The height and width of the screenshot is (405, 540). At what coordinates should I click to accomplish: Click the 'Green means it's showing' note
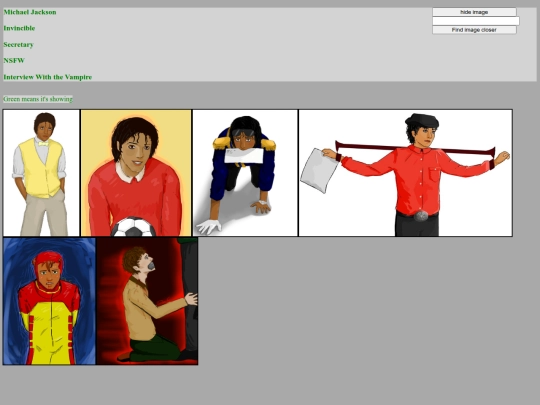(x=38, y=99)
